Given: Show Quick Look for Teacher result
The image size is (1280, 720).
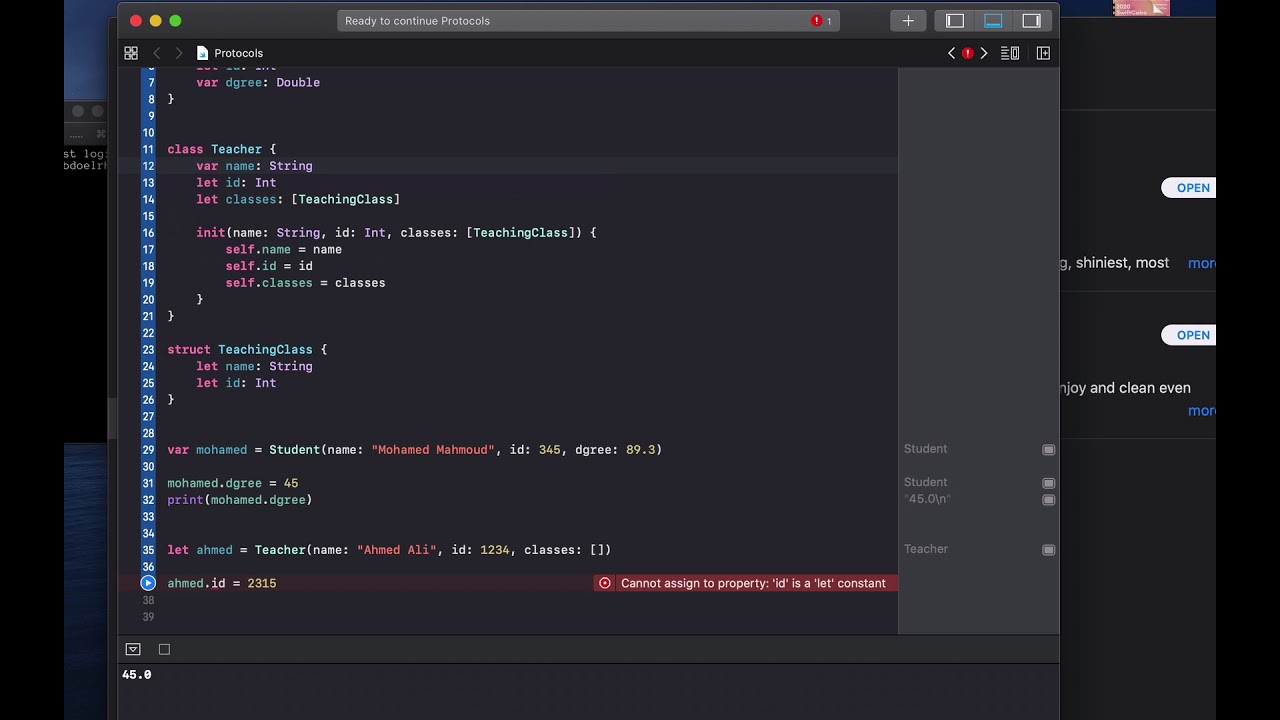Looking at the screenshot, I should pos(1048,550).
